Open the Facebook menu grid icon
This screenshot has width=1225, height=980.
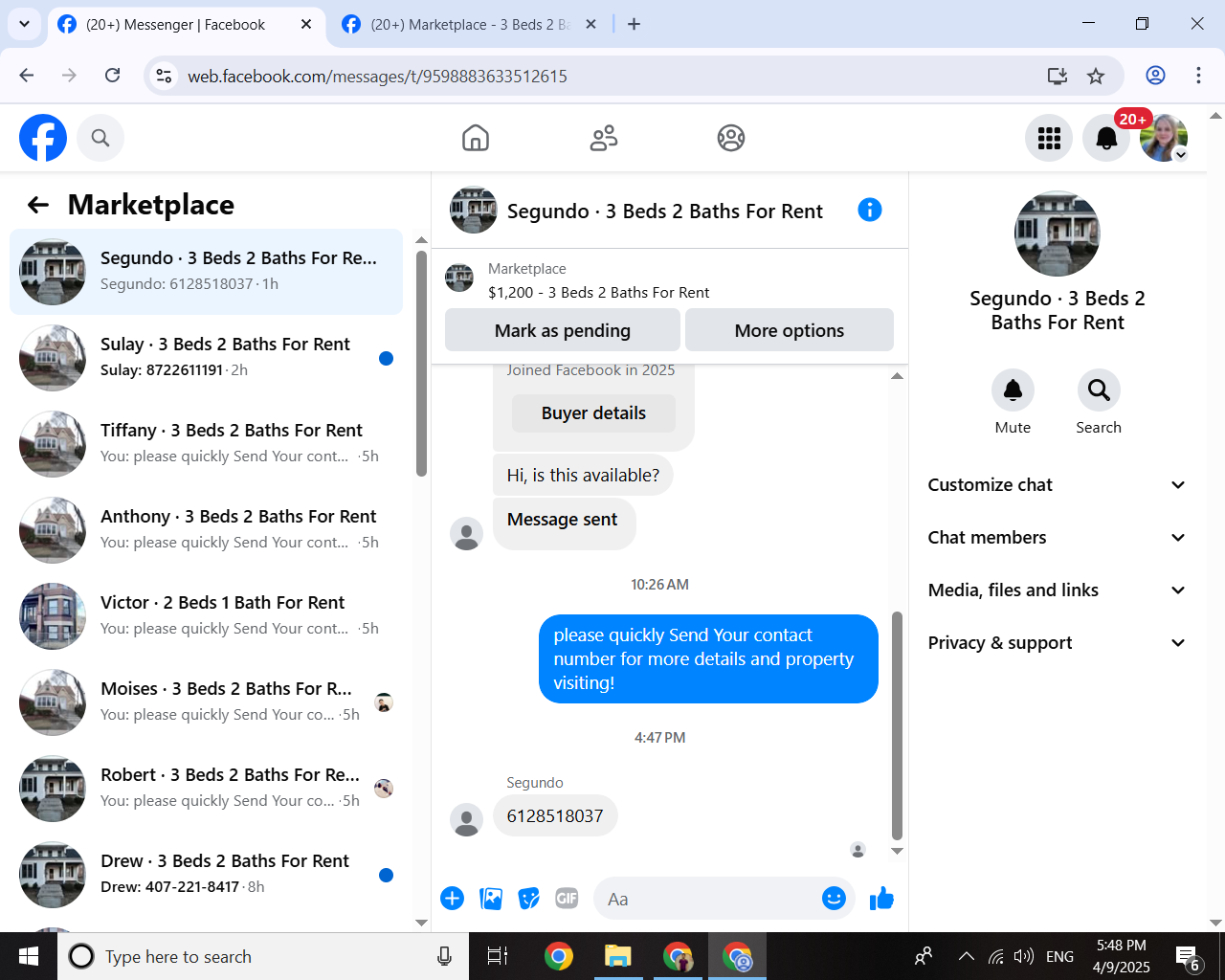tap(1049, 138)
